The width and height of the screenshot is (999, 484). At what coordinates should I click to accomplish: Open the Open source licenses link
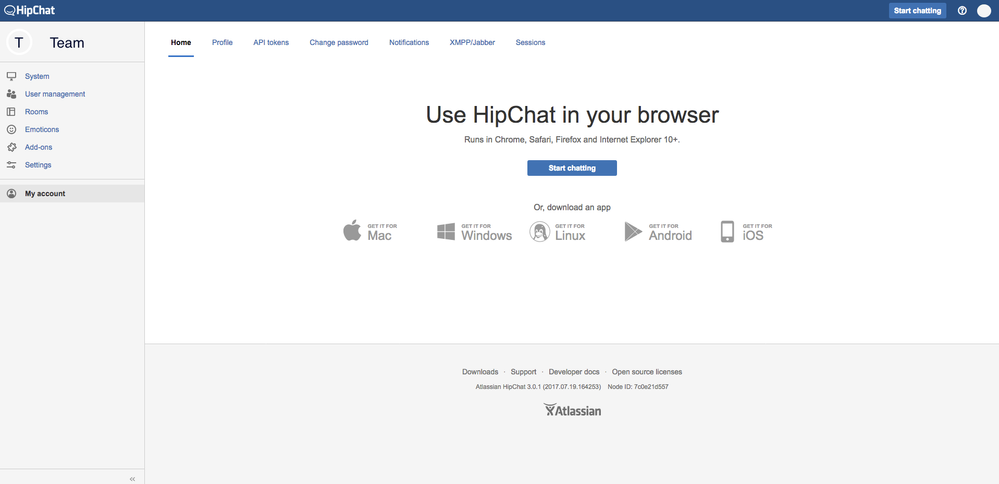click(x=647, y=372)
